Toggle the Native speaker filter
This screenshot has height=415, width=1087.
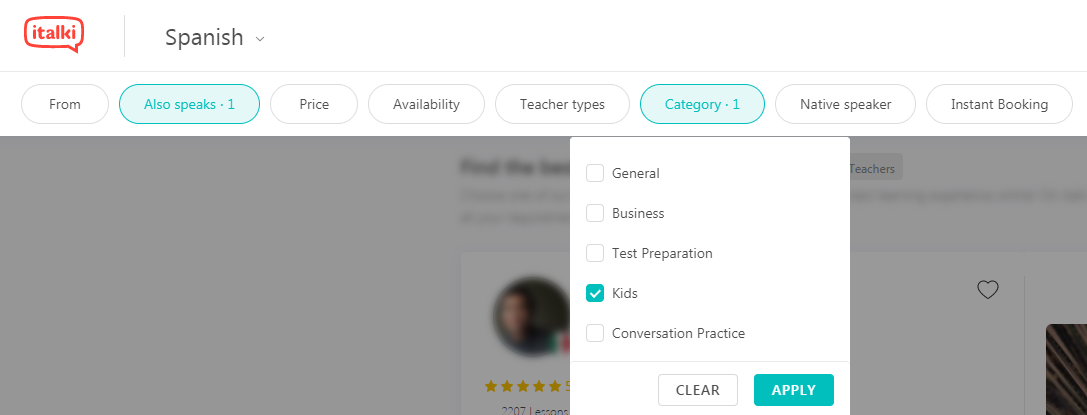[x=846, y=105]
